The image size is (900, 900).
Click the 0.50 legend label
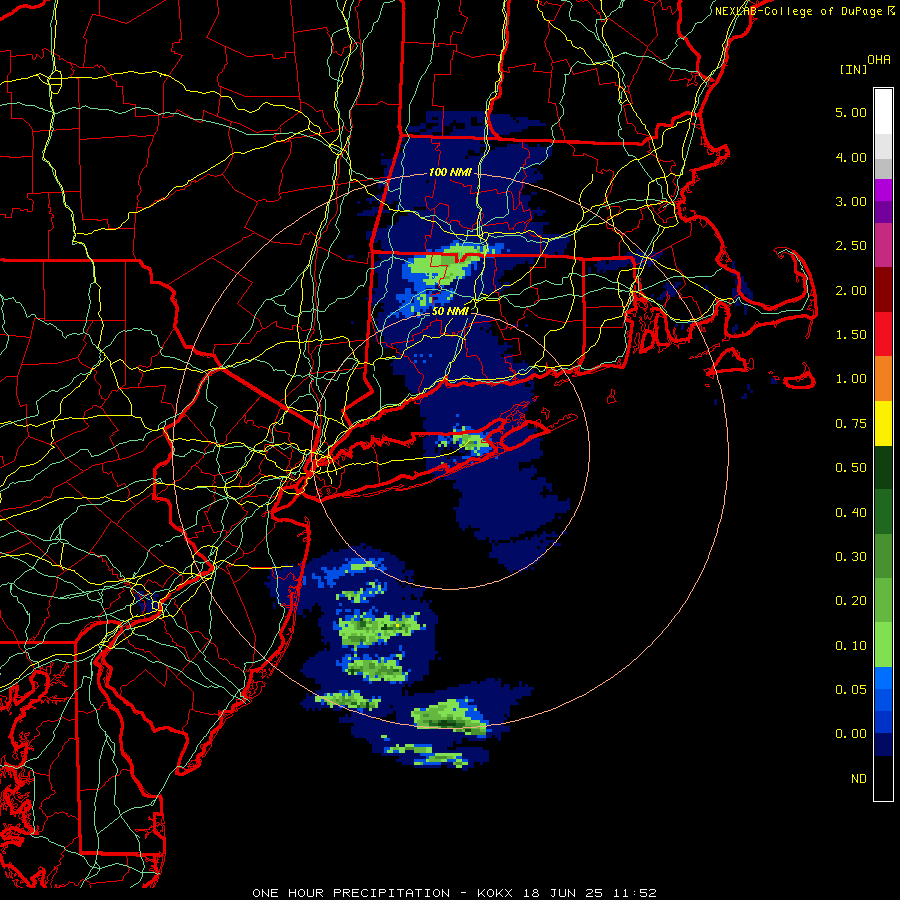[x=851, y=468]
